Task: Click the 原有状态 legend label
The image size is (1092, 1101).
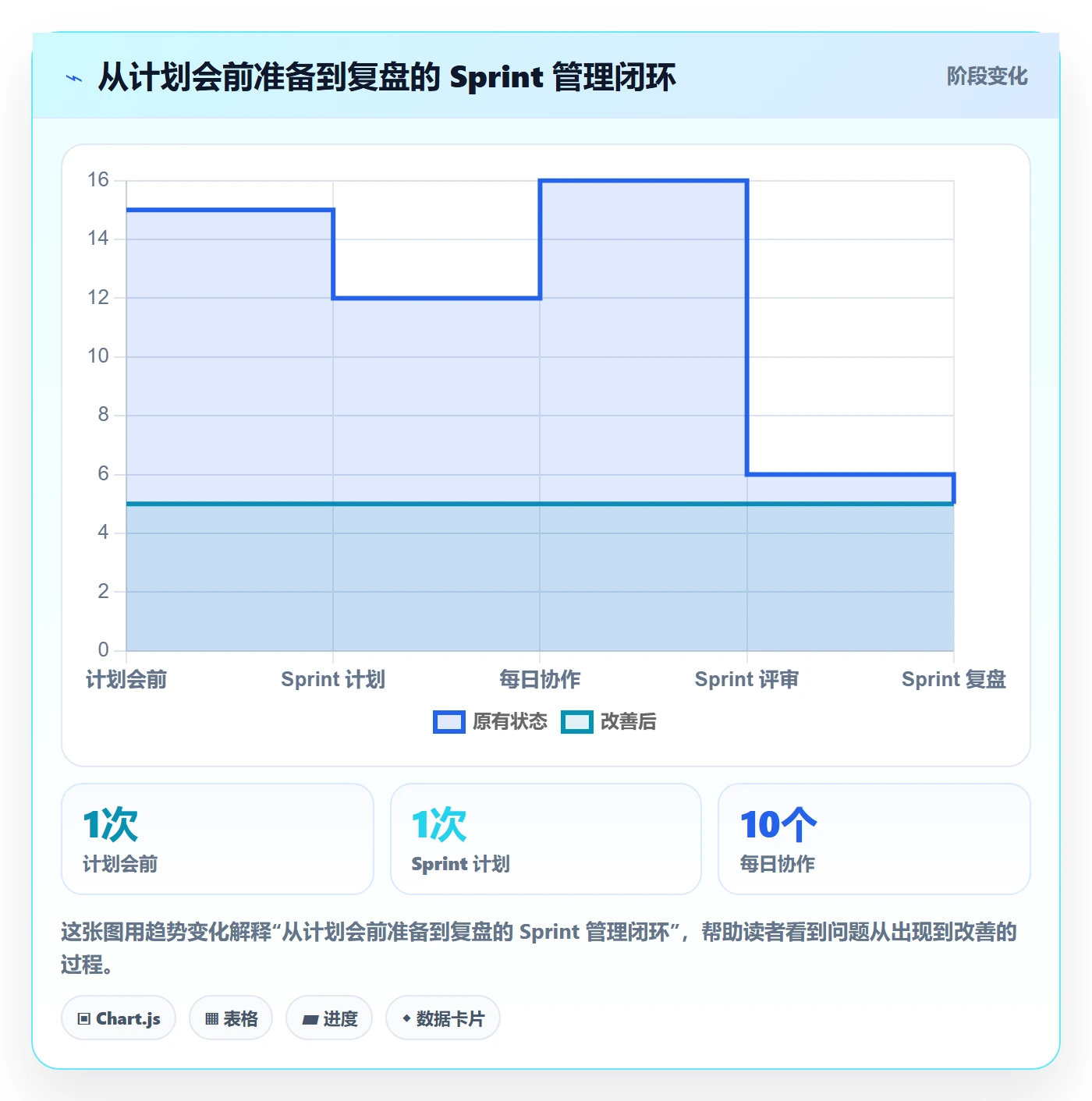Action: click(510, 722)
